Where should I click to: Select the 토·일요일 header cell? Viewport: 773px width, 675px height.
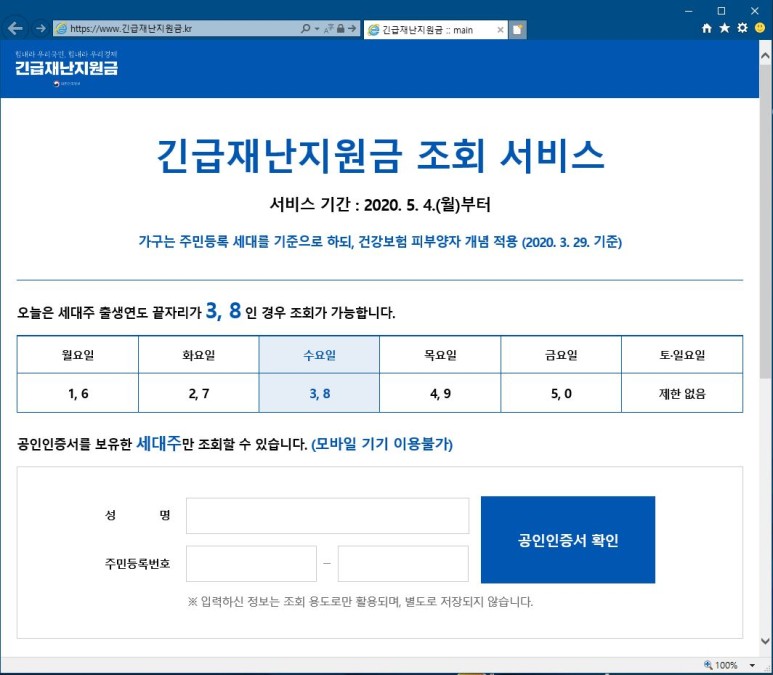(x=682, y=355)
